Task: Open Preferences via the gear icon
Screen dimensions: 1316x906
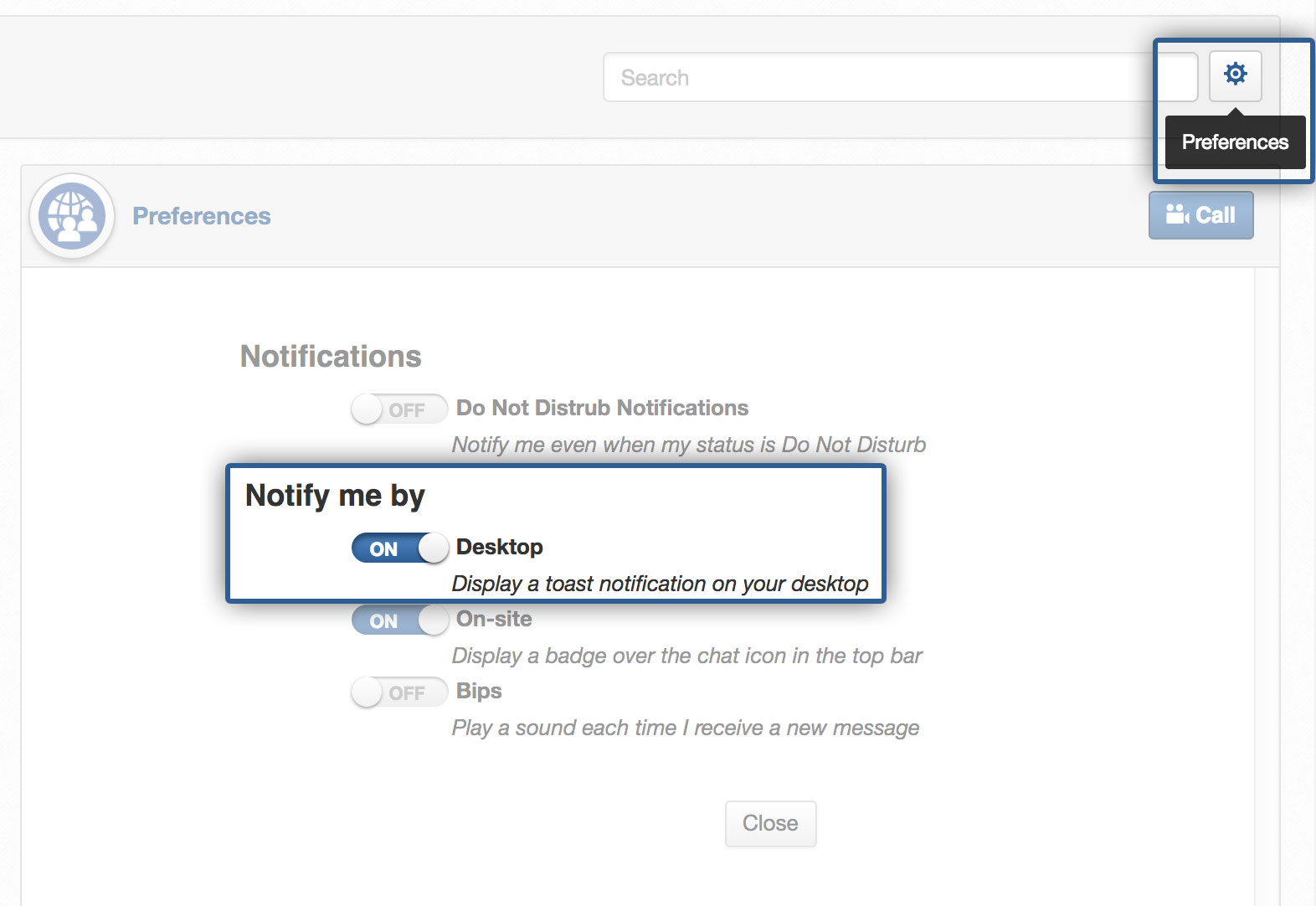Action: (x=1235, y=75)
